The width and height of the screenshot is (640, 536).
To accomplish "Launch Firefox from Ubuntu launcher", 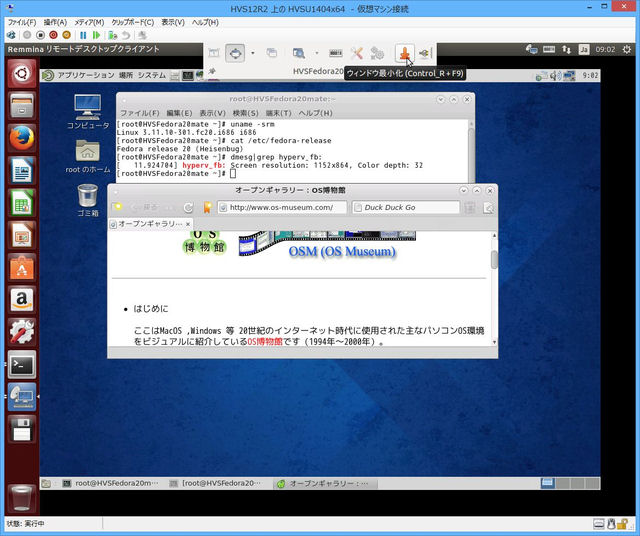I will [22, 138].
